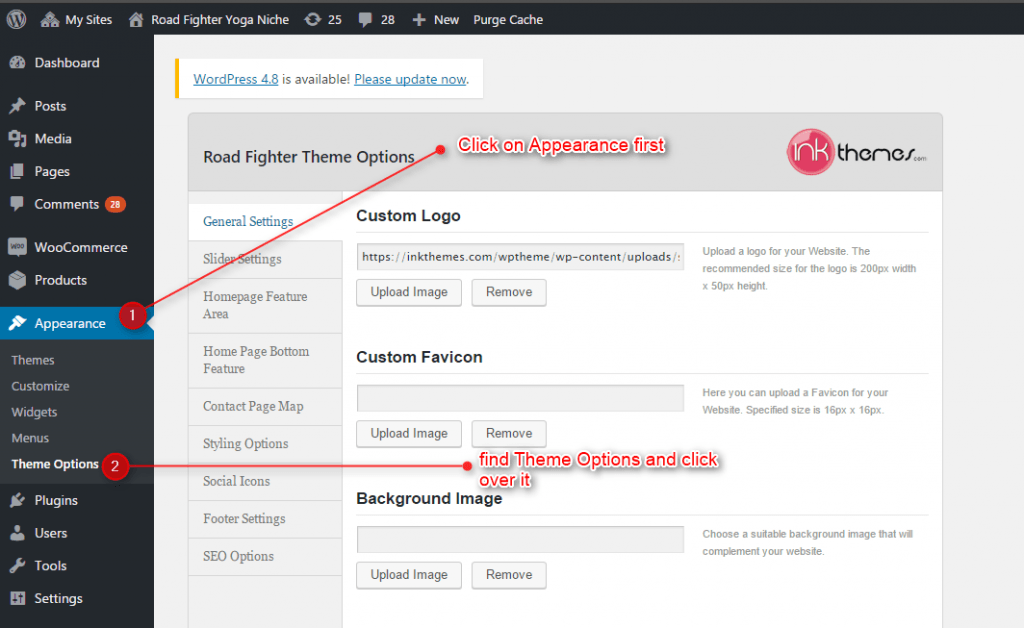Click the comments bubble icon in admin bar
The image size is (1024, 628).
(x=365, y=20)
